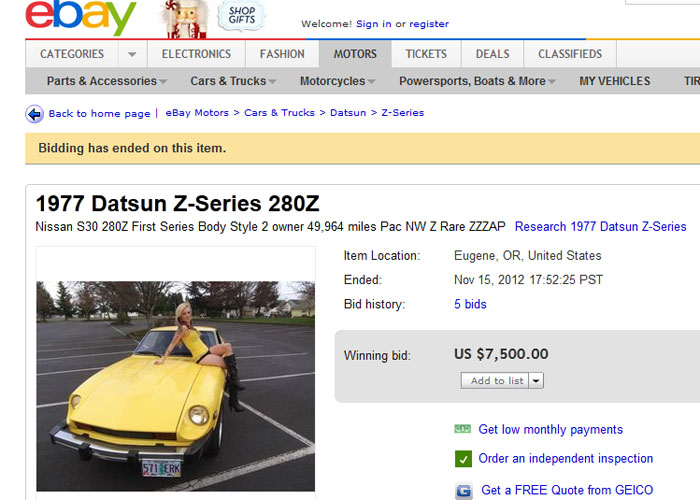Image resolution: width=700 pixels, height=500 pixels.
Task: Click the green money payments icon
Action: pyautogui.click(x=462, y=429)
